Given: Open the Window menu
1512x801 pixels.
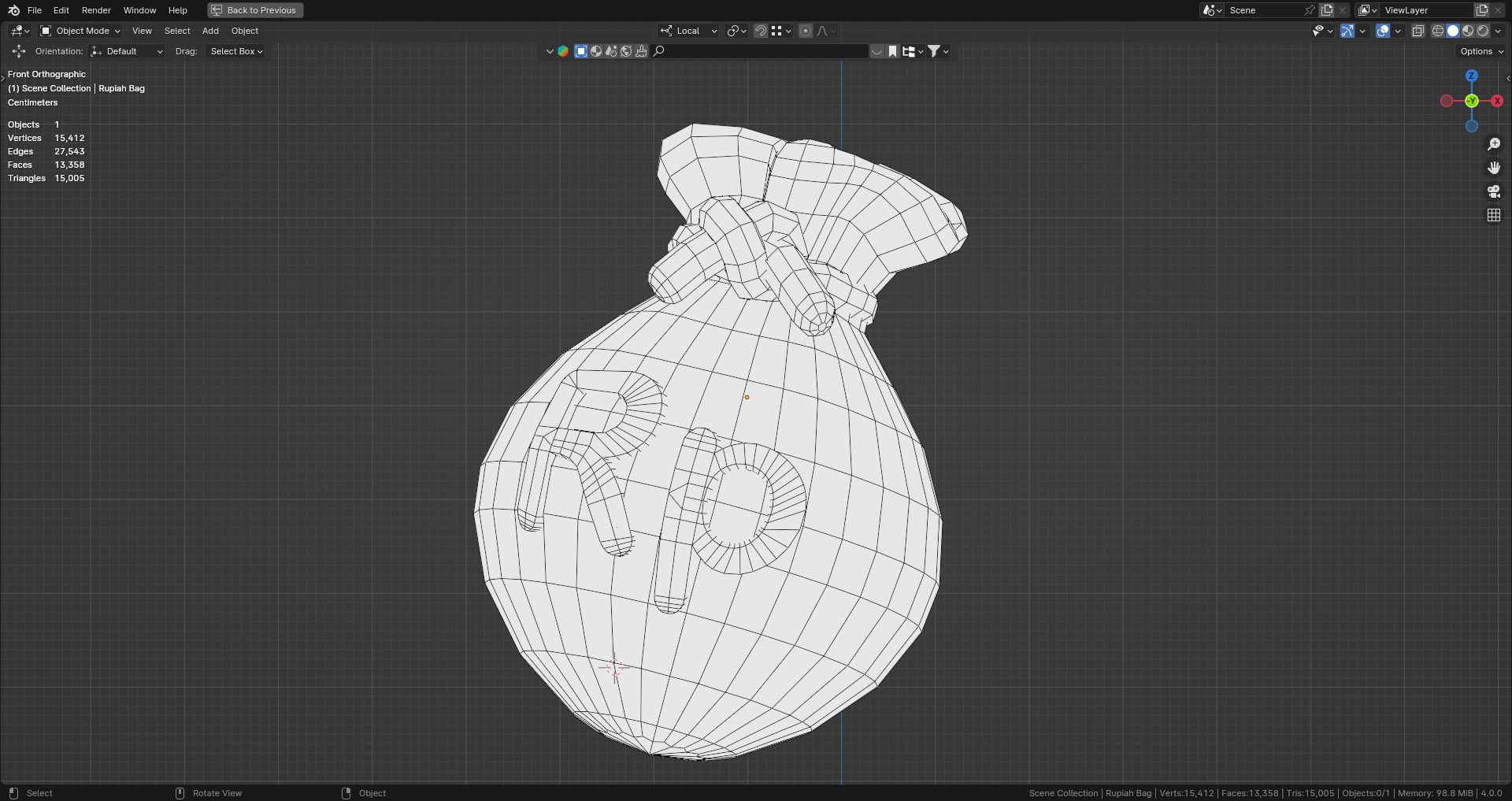Looking at the screenshot, I should 139,10.
